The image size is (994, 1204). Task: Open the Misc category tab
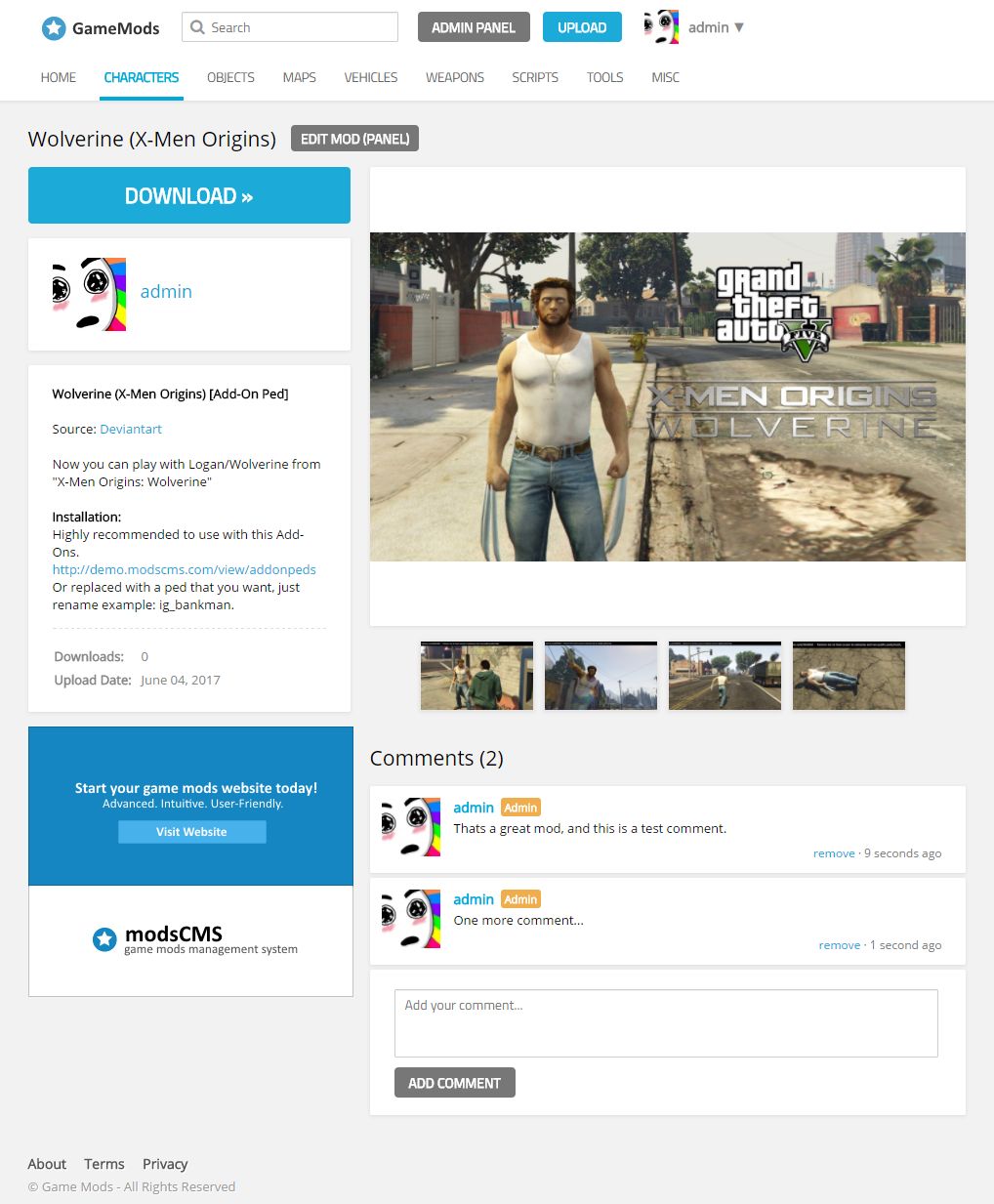(x=666, y=77)
